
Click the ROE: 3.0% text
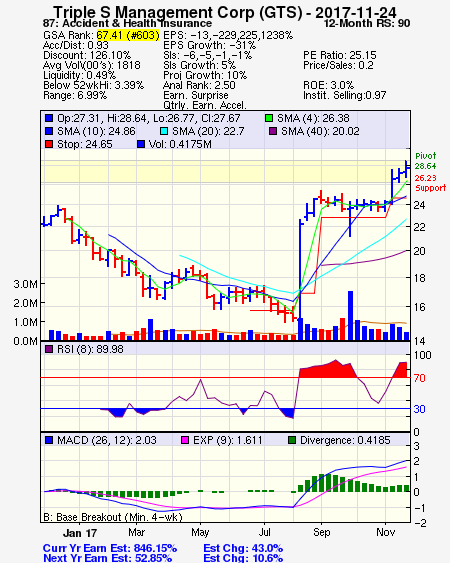329,85
